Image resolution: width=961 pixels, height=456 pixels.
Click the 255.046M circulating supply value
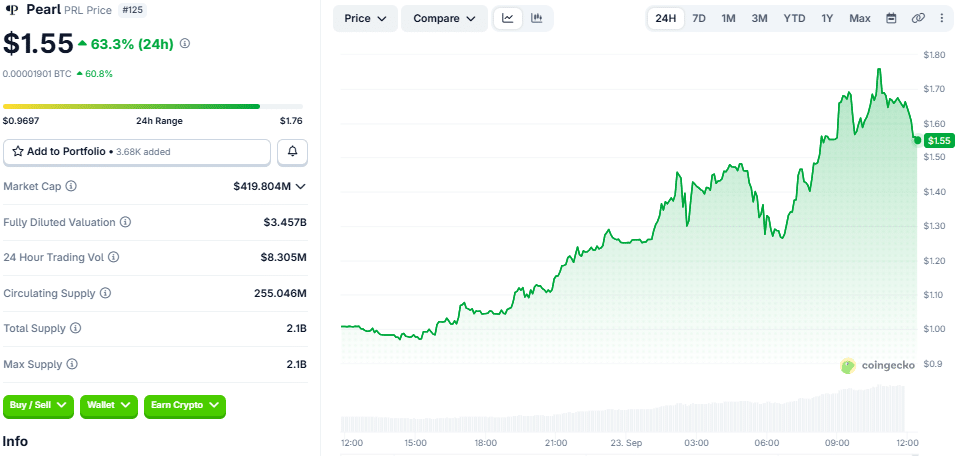point(280,294)
